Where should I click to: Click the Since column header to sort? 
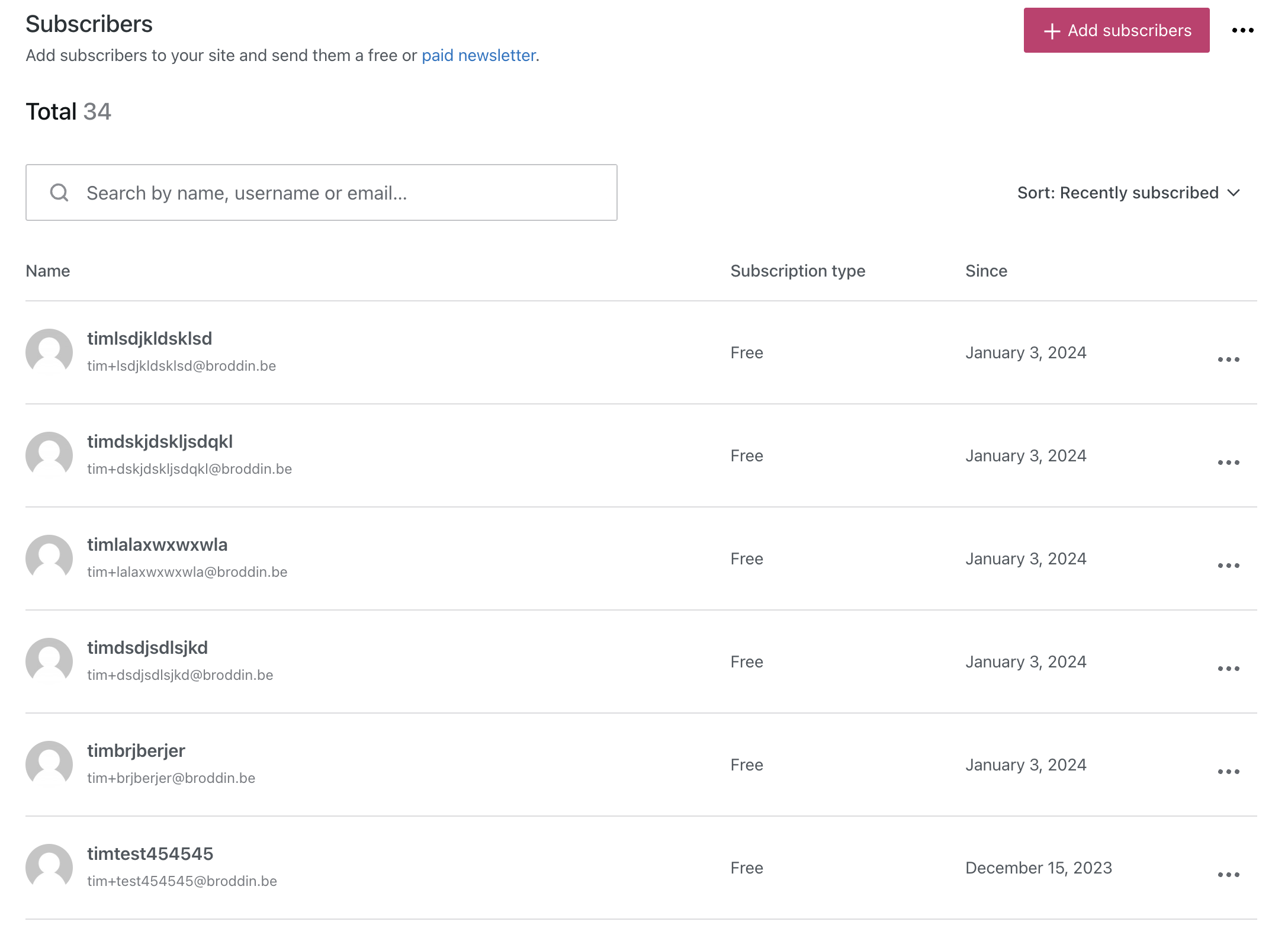[986, 270]
